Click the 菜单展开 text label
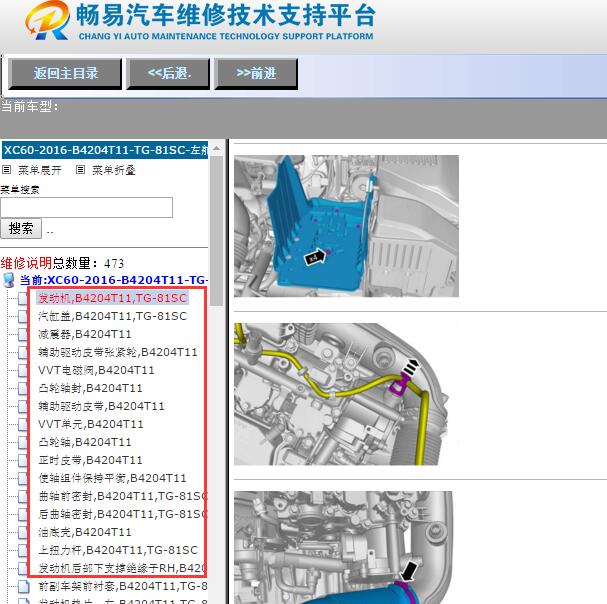Image resolution: width=607 pixels, height=604 pixels. [39, 170]
